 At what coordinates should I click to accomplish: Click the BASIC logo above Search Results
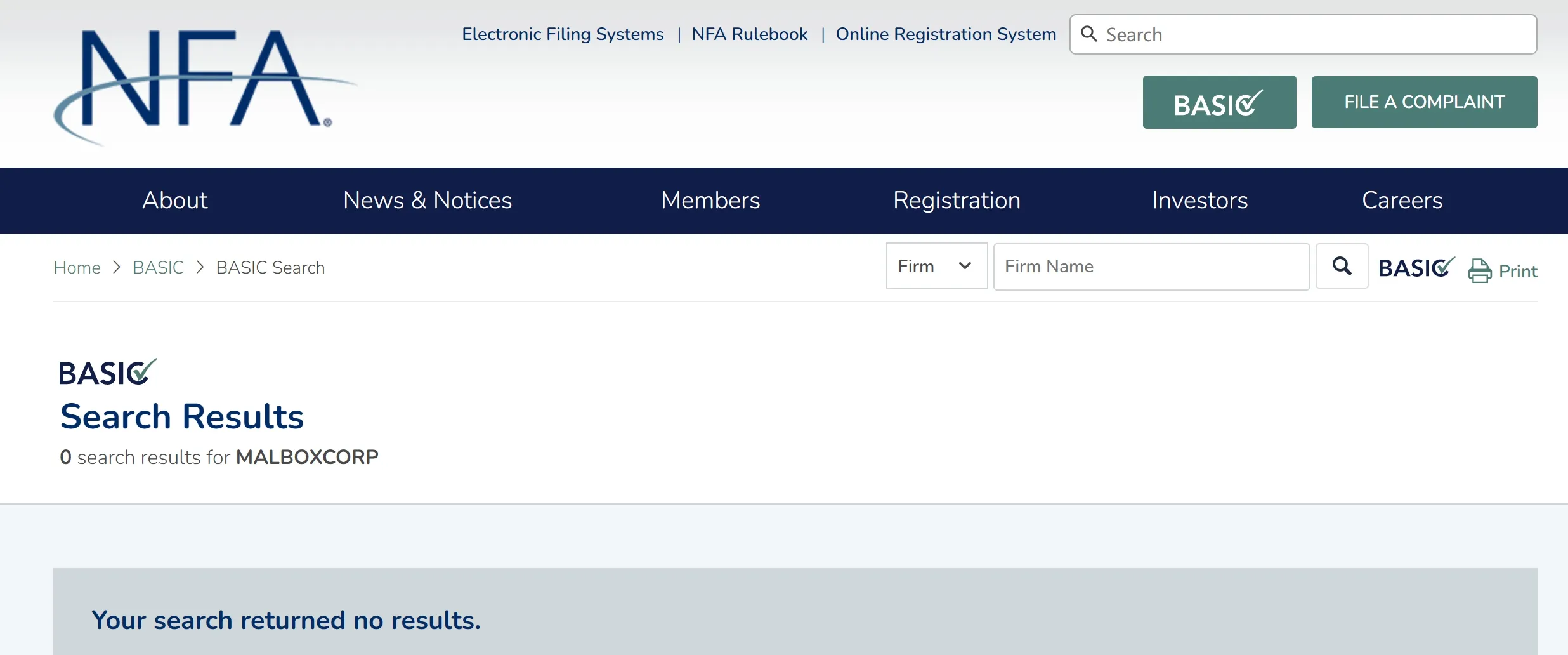pyautogui.click(x=107, y=372)
